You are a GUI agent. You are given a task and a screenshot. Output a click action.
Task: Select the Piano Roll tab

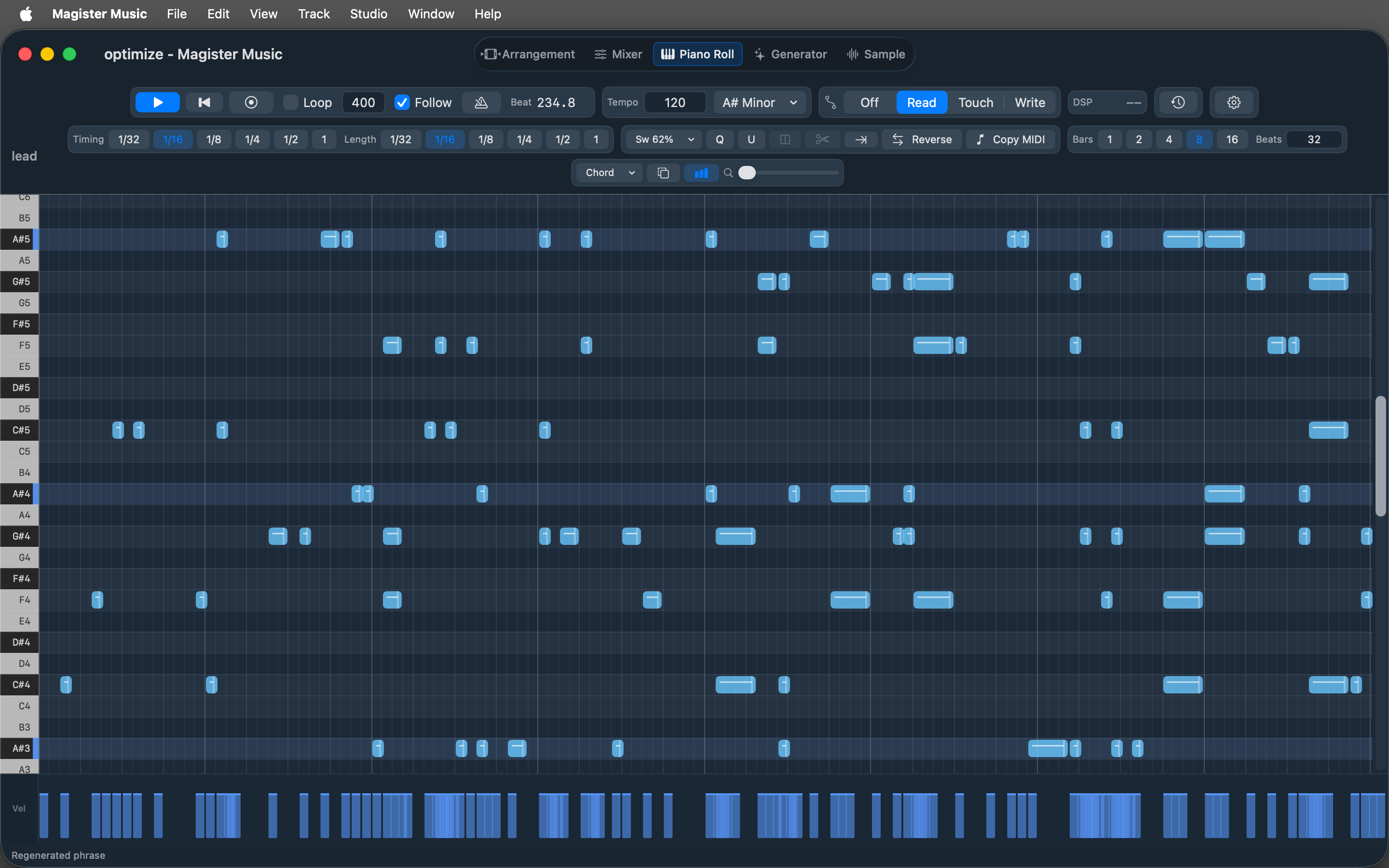tap(697, 54)
